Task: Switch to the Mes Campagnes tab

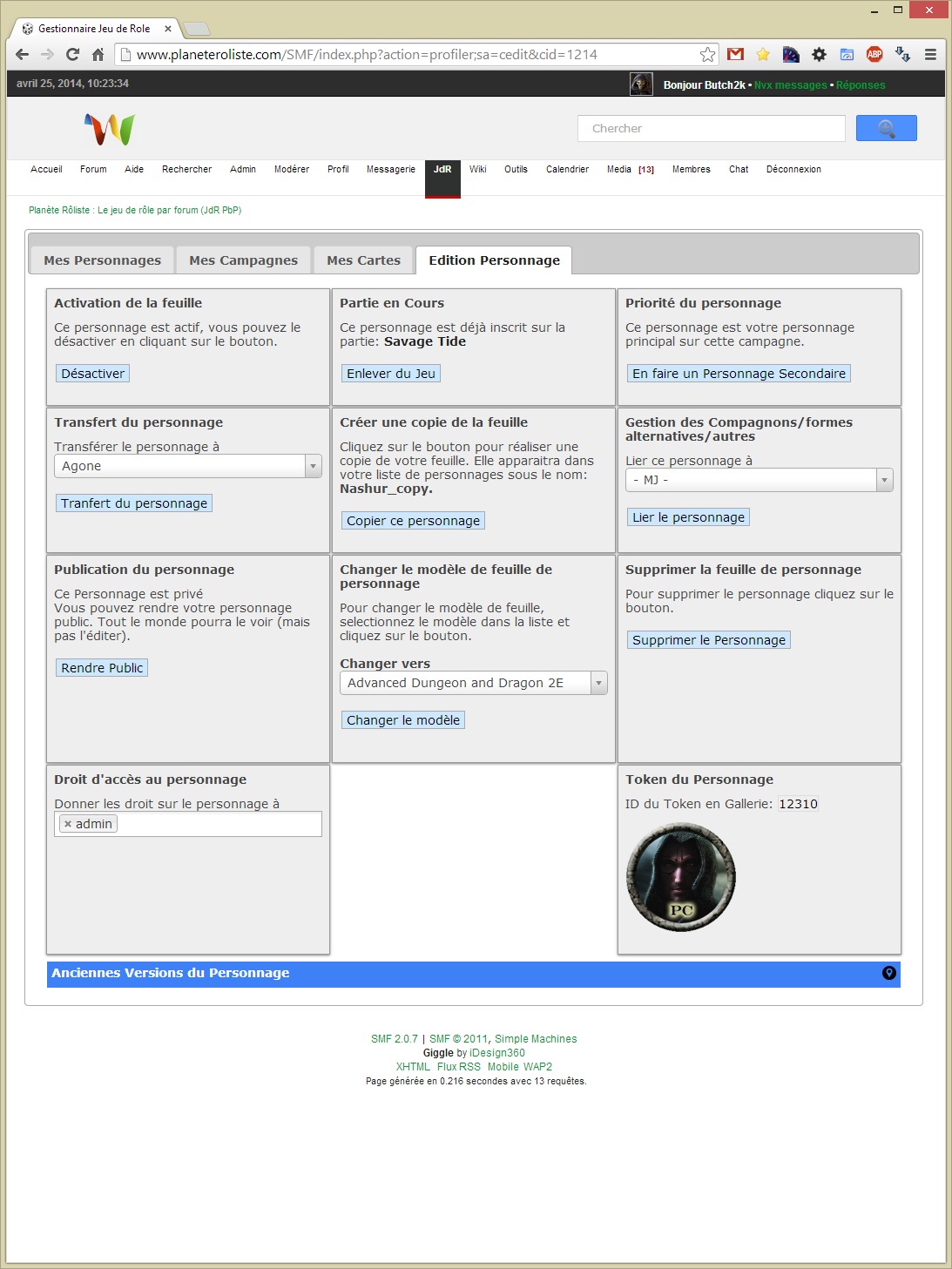Action: tap(243, 260)
